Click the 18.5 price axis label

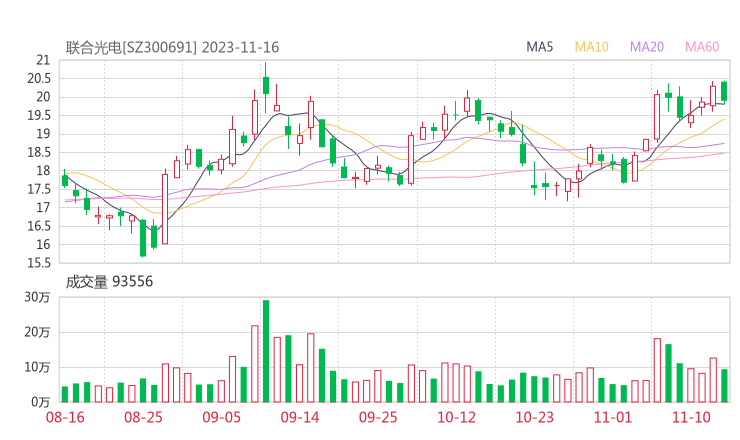39,152
